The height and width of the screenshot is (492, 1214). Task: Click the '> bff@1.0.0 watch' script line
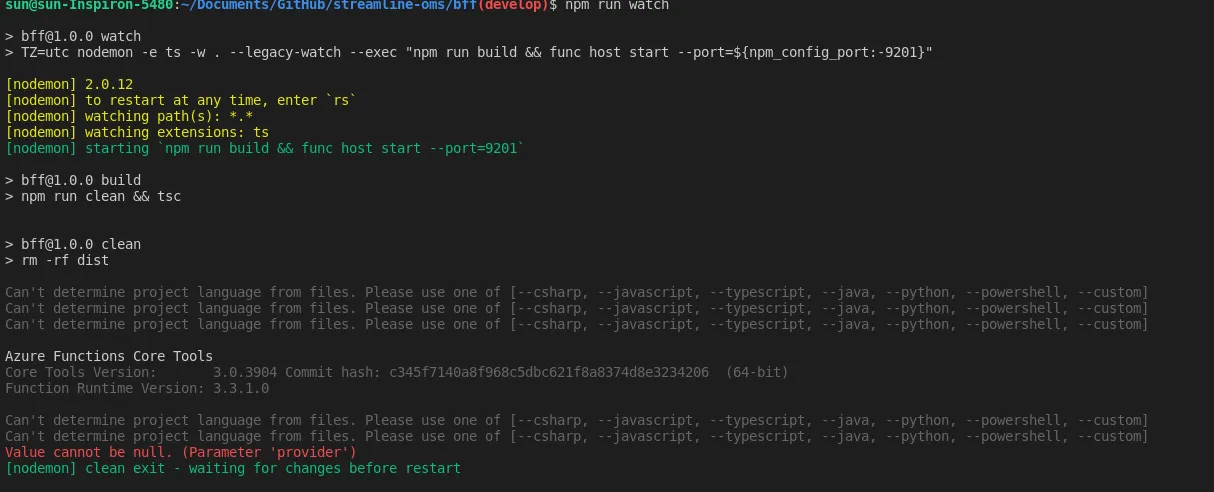(73, 37)
